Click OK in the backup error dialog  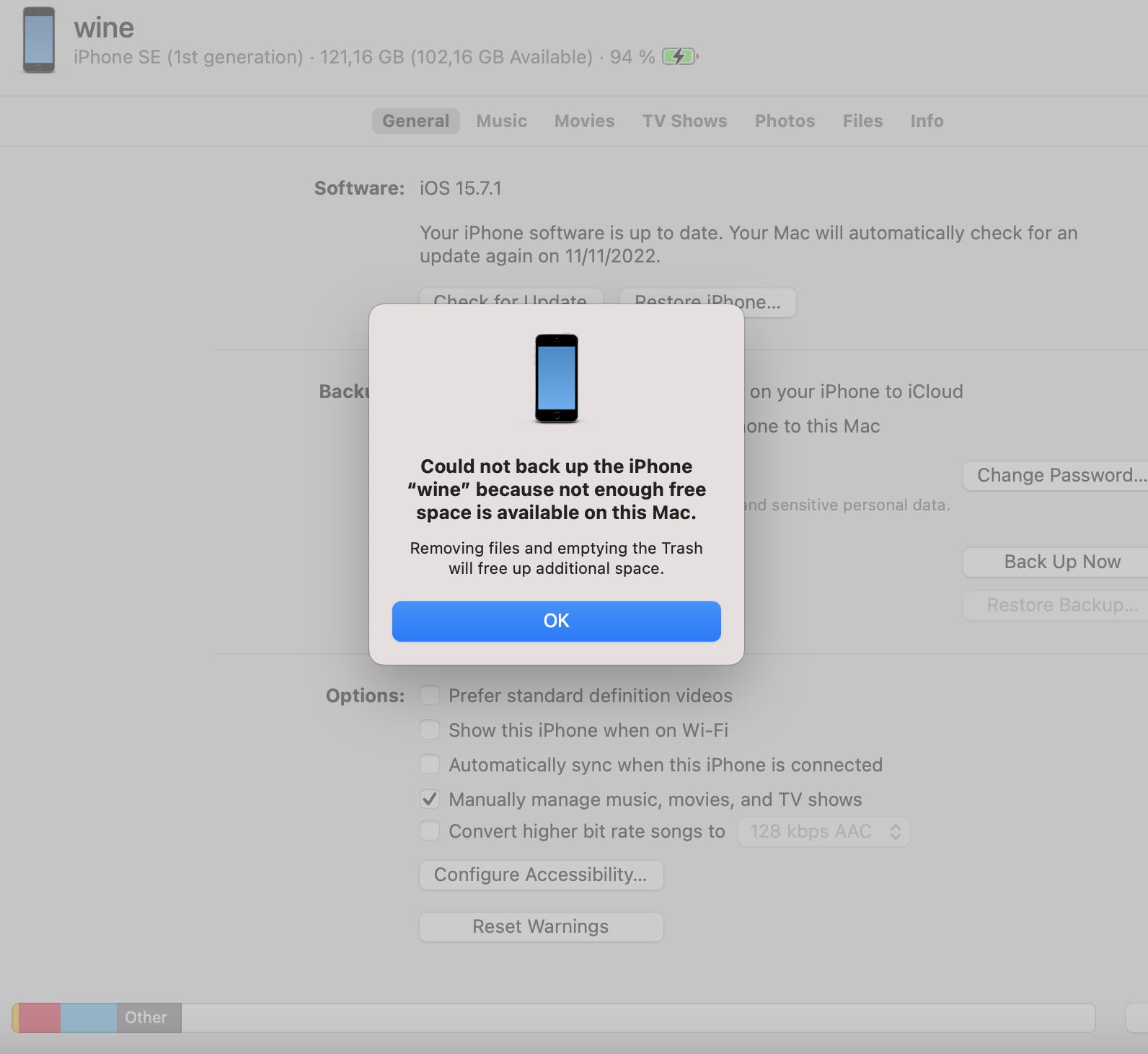(556, 621)
